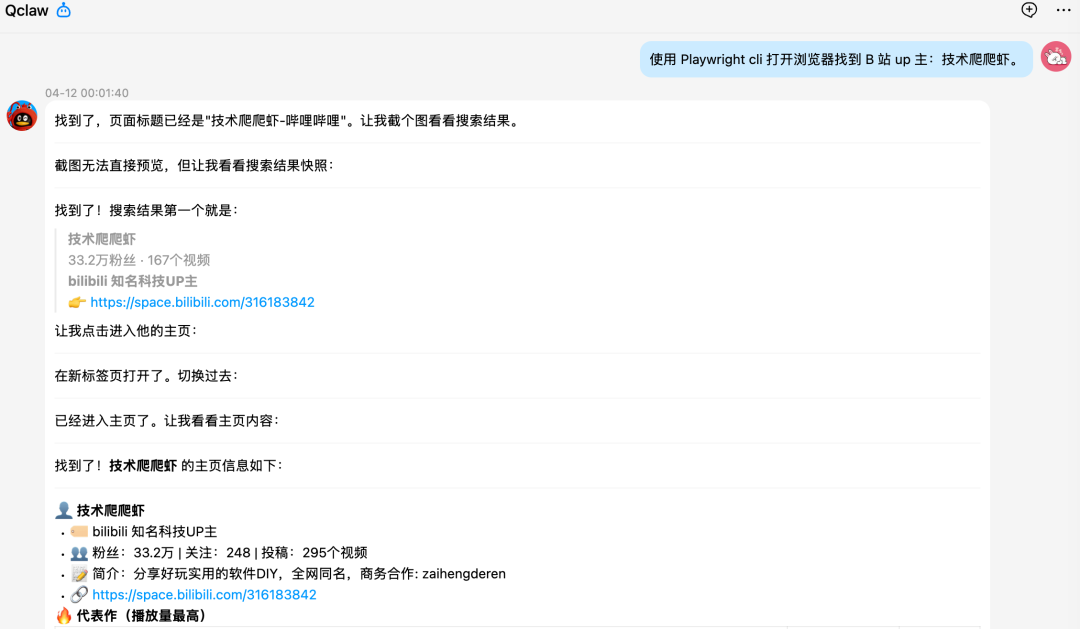Click the heading 技术爬爬虾 with person emoji

100,511
